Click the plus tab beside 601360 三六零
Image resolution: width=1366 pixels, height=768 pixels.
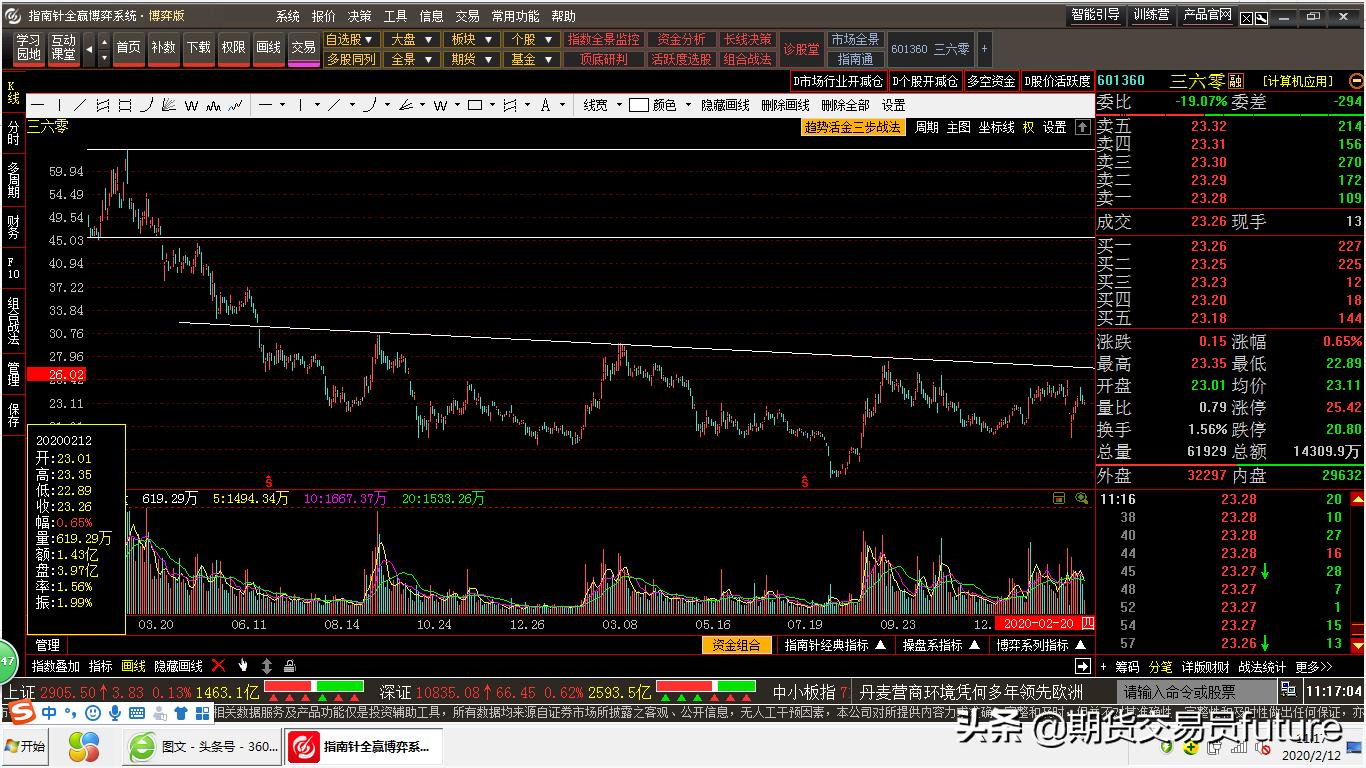tap(984, 48)
